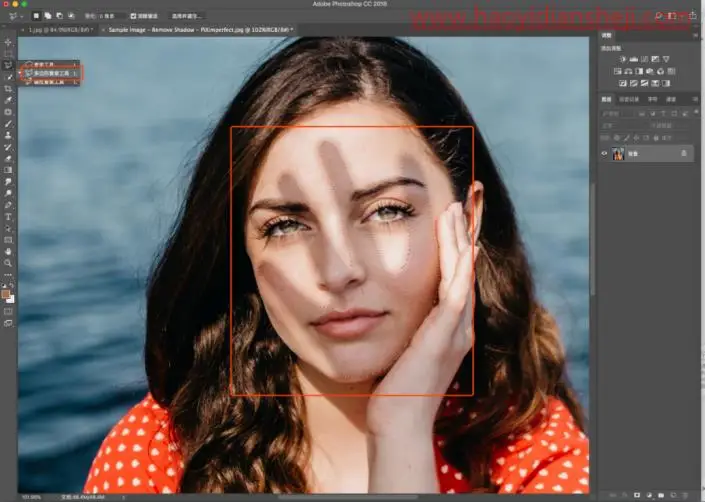The height and width of the screenshot is (502, 705).
Task: Create a new layer from Layers panel
Action: pyautogui.click(x=673, y=495)
